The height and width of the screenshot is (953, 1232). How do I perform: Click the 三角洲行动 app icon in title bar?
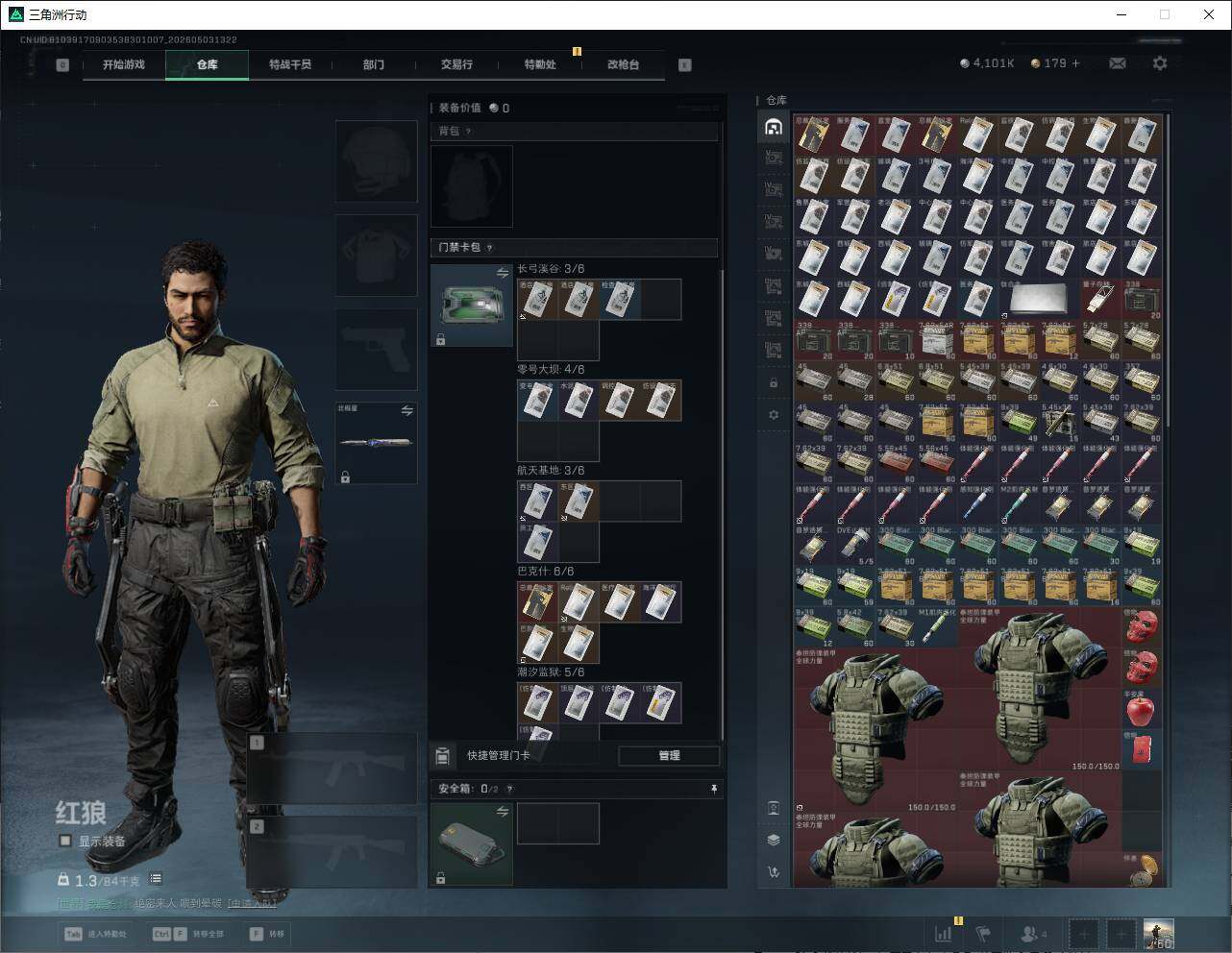pos(16,14)
